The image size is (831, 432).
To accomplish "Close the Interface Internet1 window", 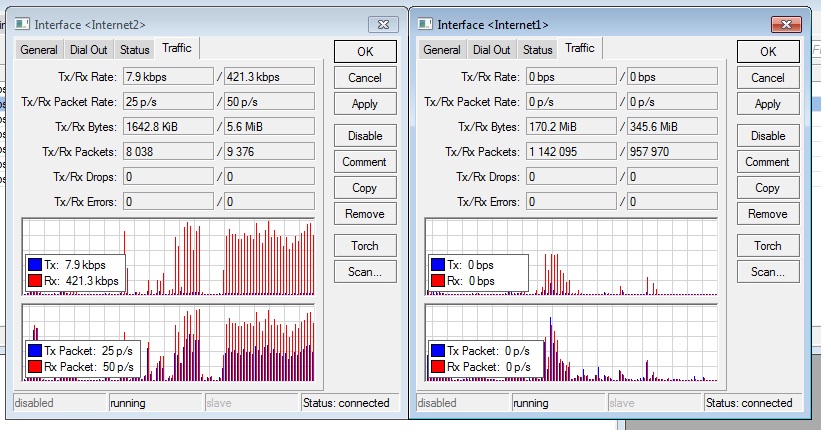I will point(786,24).
